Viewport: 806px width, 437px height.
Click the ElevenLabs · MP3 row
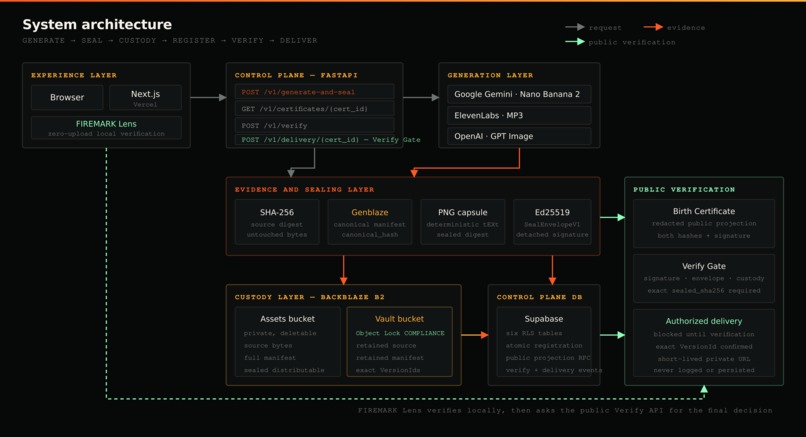pyautogui.click(x=519, y=115)
